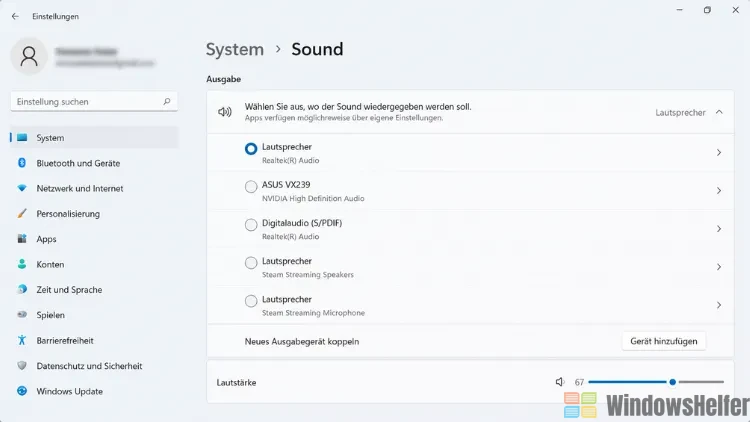This screenshot has width=750, height=422.
Task: Click the NVIDIA High Definition Audio text
Action: pos(313,199)
